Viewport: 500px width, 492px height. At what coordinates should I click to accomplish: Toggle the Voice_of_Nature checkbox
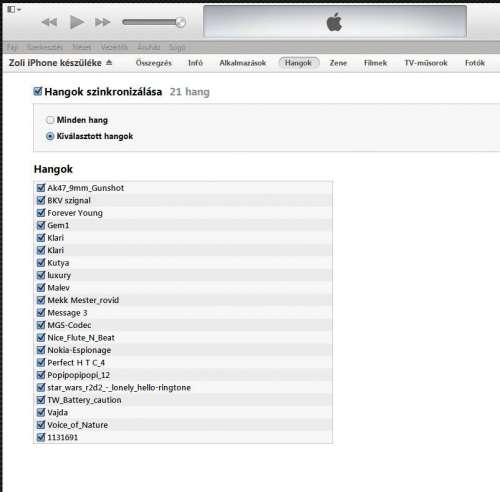point(41,425)
